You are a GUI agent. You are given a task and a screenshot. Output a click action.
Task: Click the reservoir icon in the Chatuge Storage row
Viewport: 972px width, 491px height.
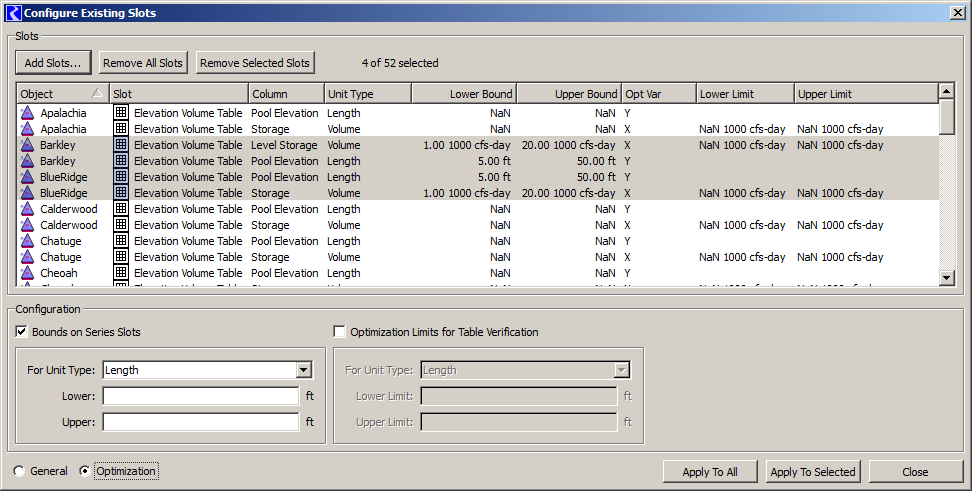(x=27, y=257)
